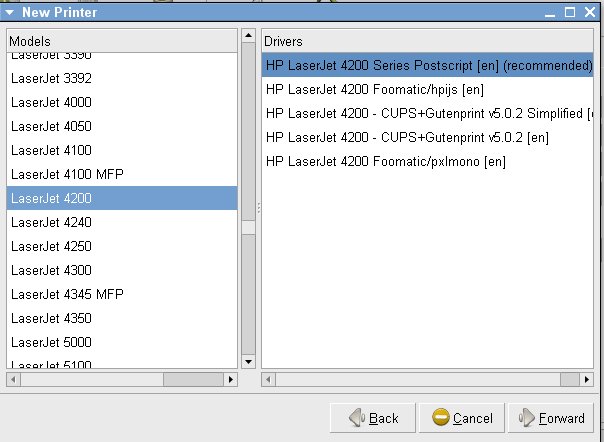Image resolution: width=604 pixels, height=442 pixels.
Task: Click Models vertical scrollbar thumb
Action: [248, 227]
